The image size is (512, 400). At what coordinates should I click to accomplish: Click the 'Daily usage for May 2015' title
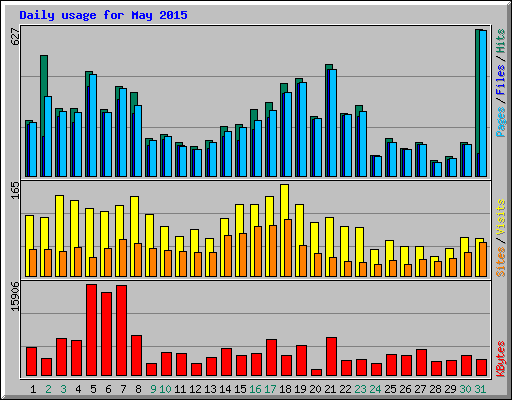coord(103,15)
